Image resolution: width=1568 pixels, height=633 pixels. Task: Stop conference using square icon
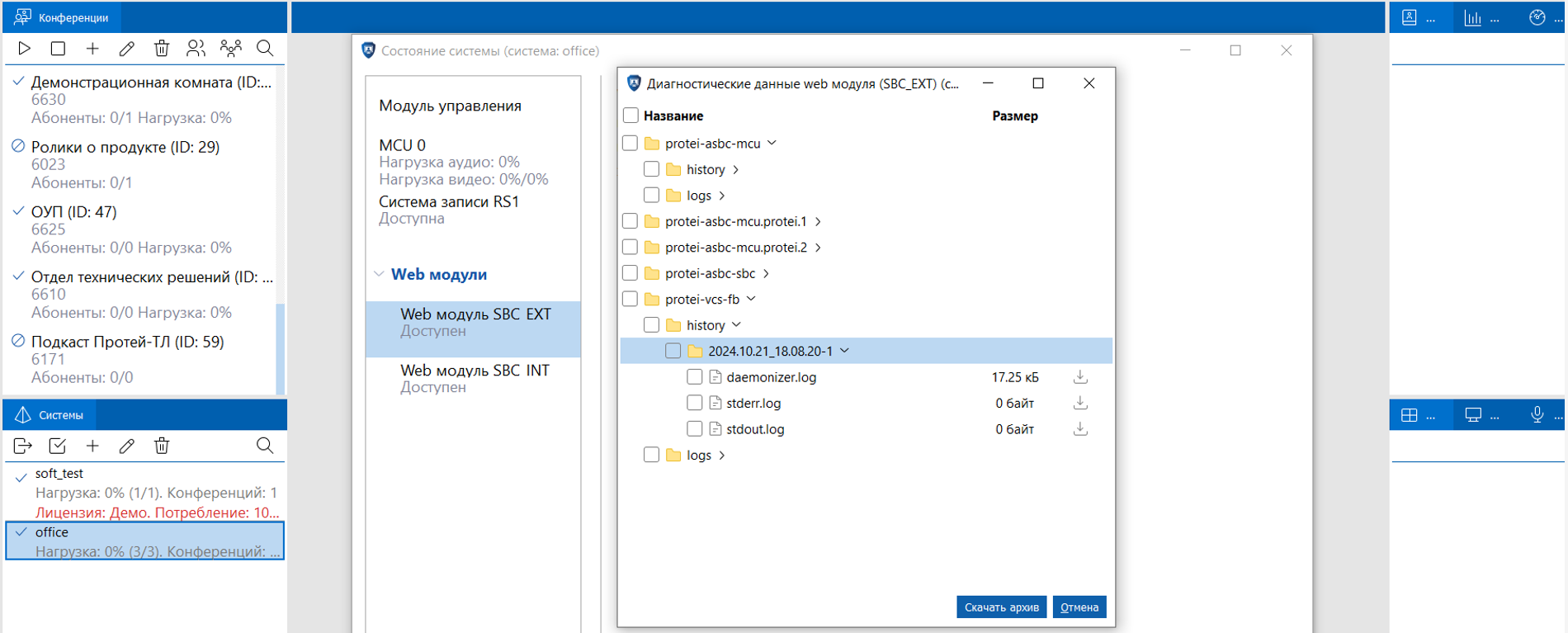pos(58,49)
